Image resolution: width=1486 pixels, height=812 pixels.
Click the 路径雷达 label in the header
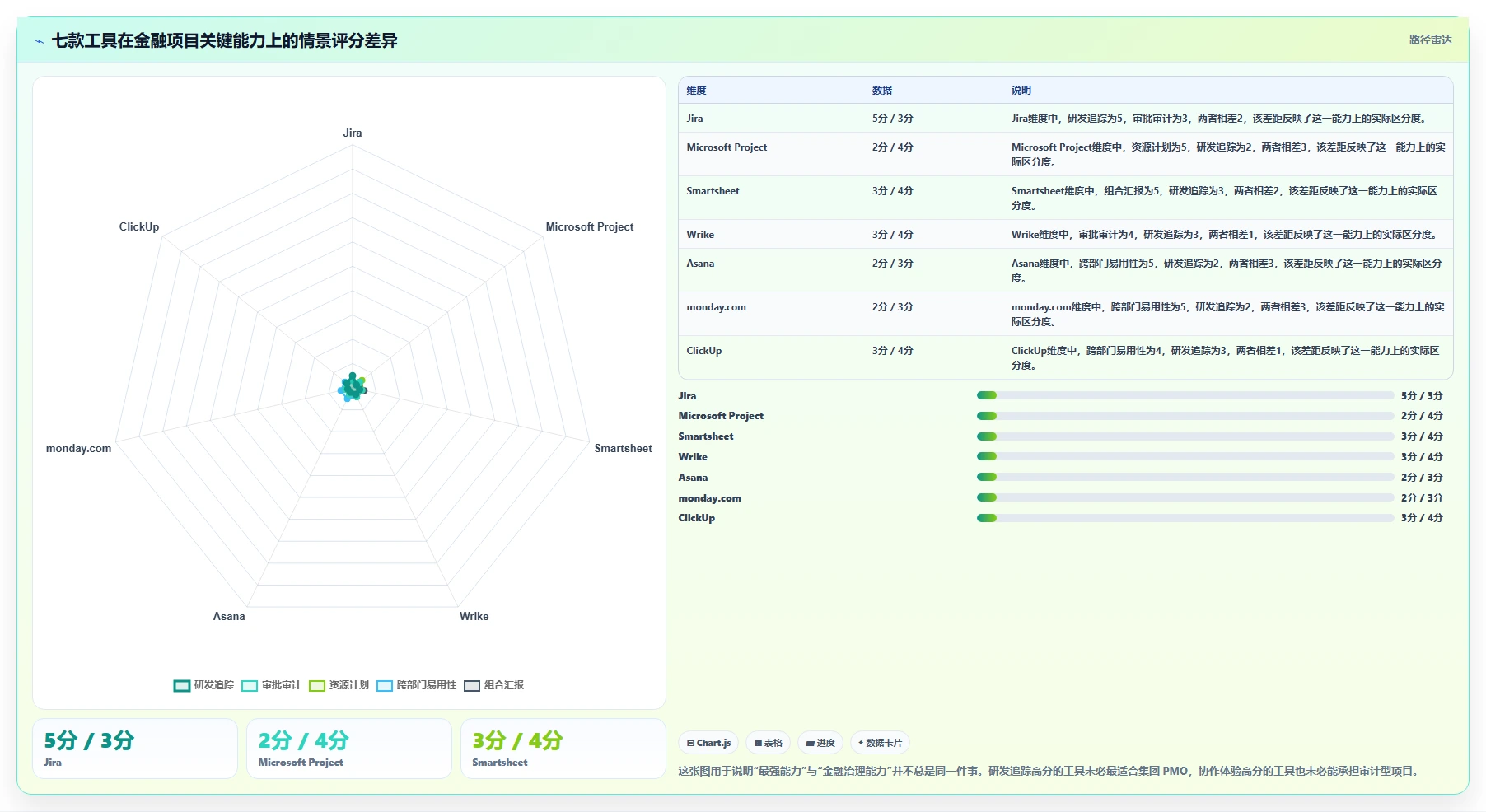(1430, 40)
